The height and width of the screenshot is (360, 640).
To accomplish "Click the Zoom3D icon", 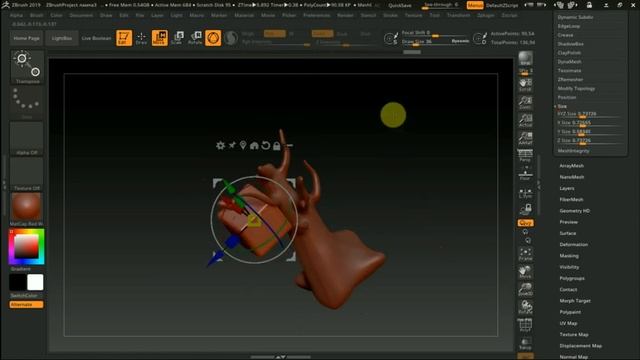I will pos(525,289).
